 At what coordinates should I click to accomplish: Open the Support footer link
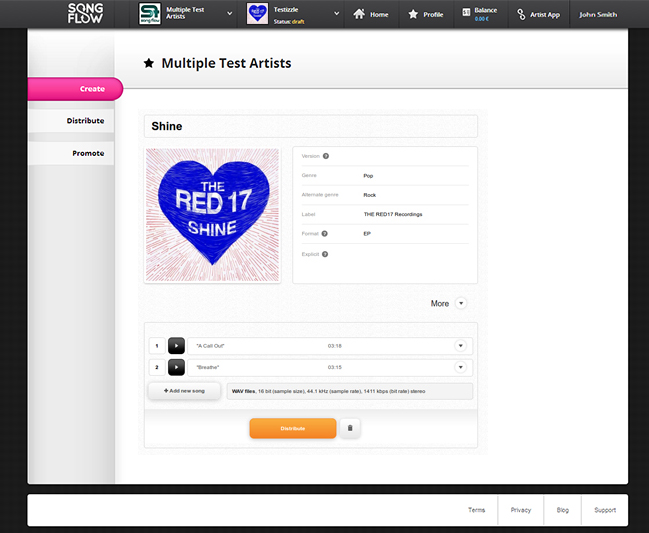[x=605, y=510]
